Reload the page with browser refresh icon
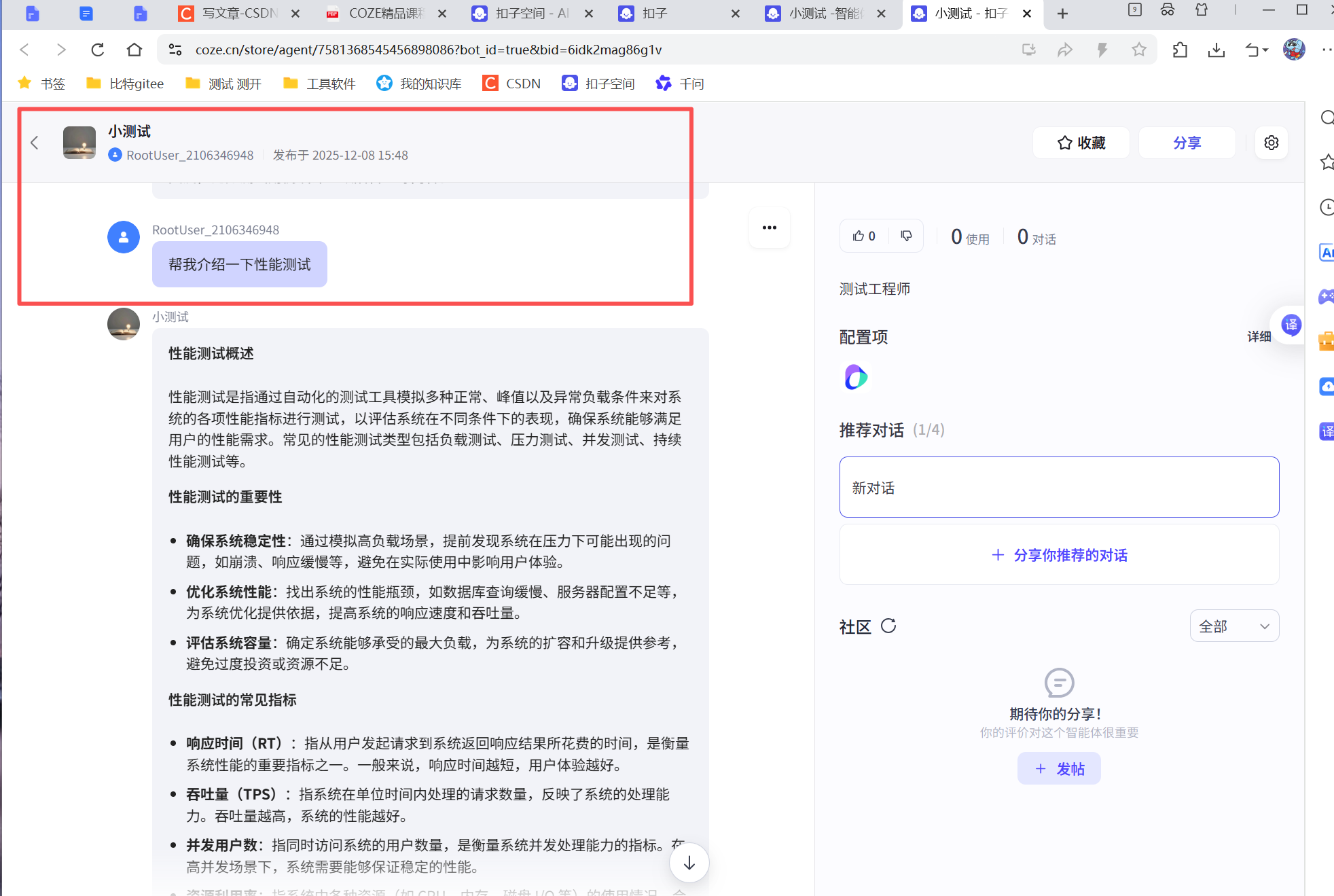The image size is (1334, 896). pyautogui.click(x=98, y=50)
